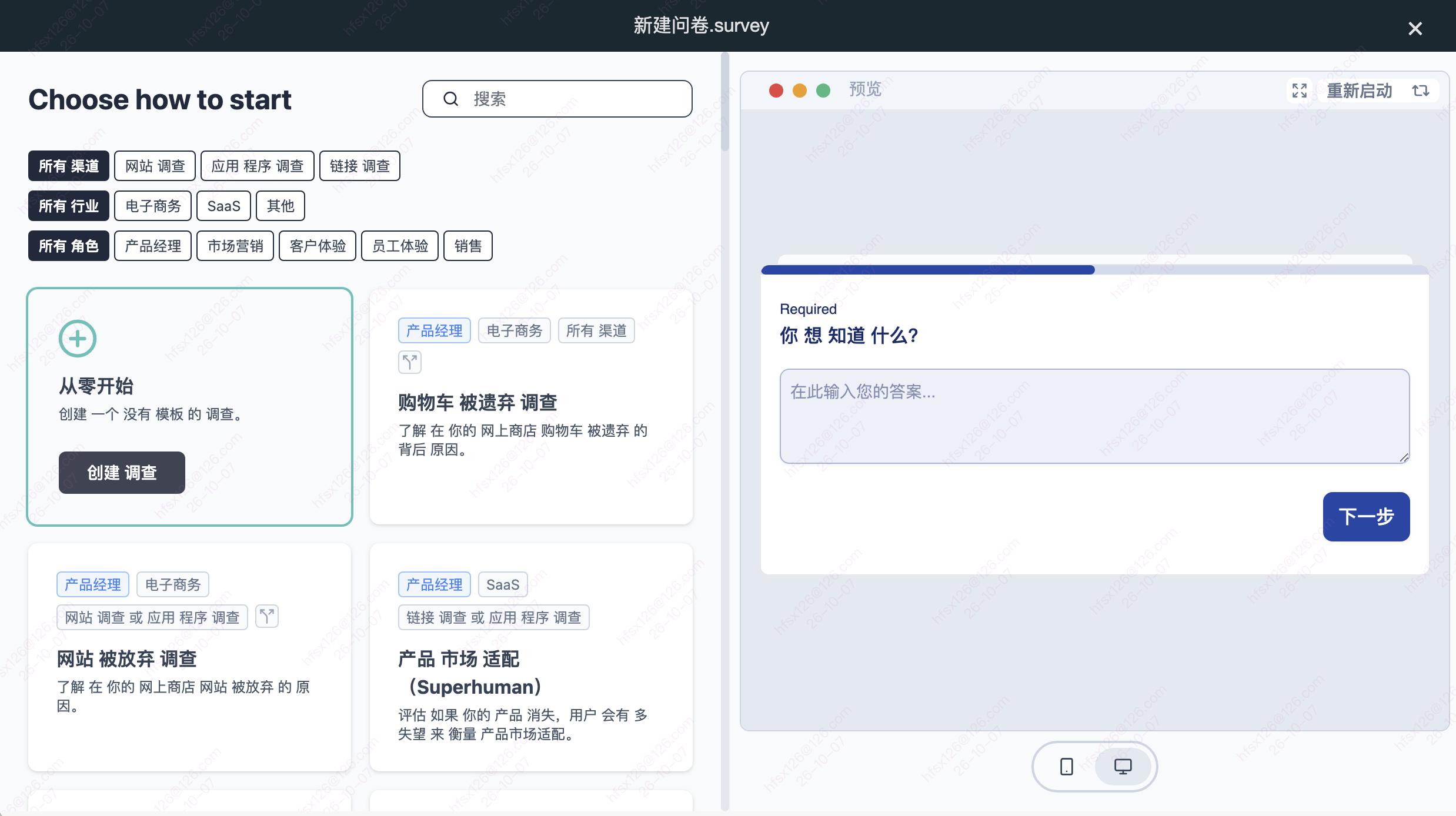Filter by 其他 industry
Viewport: 1456px width, 816px height.
[x=280, y=206]
